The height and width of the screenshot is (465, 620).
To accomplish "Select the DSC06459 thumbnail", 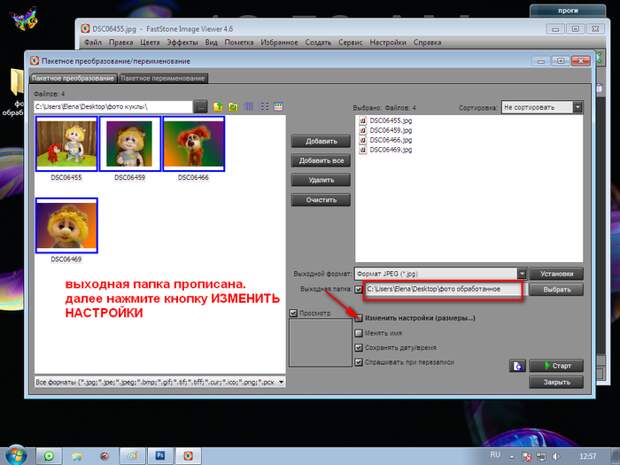I will pyautogui.click(x=130, y=144).
